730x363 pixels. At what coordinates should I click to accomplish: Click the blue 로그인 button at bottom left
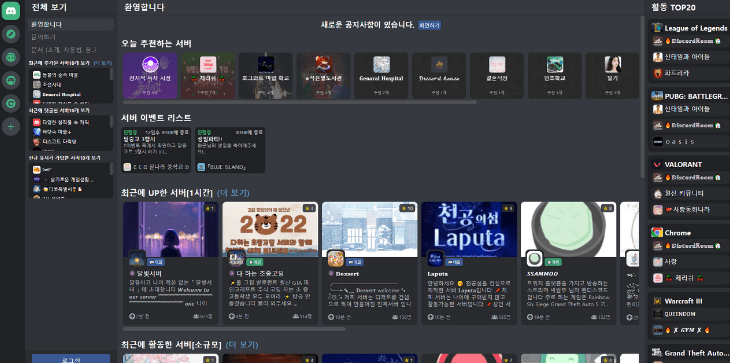[x=71, y=359]
